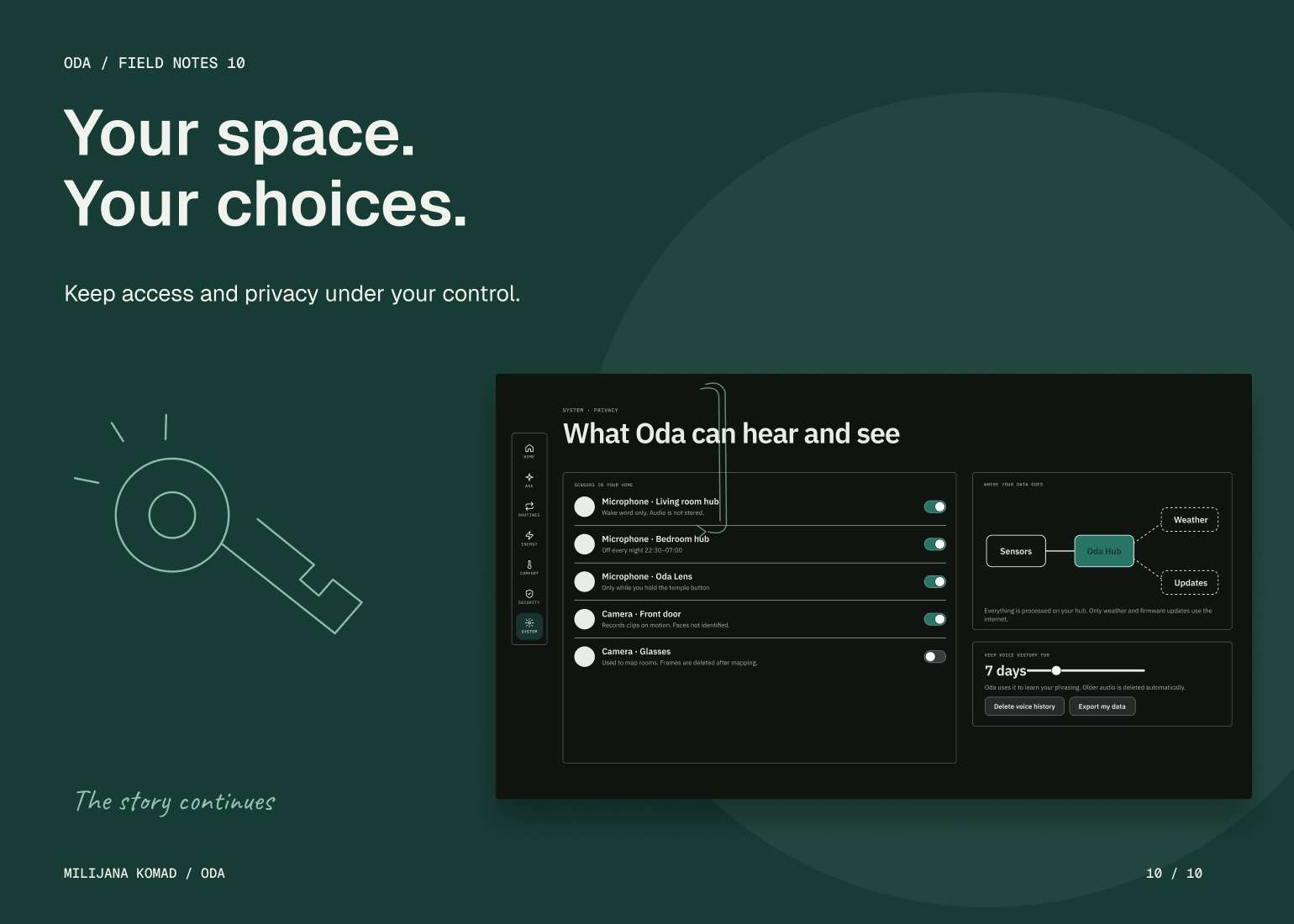Click Delete voice history button

[x=1024, y=706]
